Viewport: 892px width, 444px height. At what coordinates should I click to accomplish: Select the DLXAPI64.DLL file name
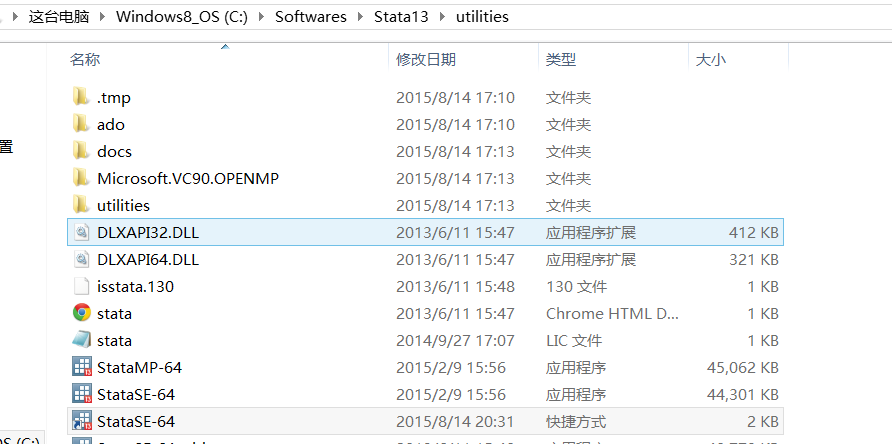pos(148,259)
